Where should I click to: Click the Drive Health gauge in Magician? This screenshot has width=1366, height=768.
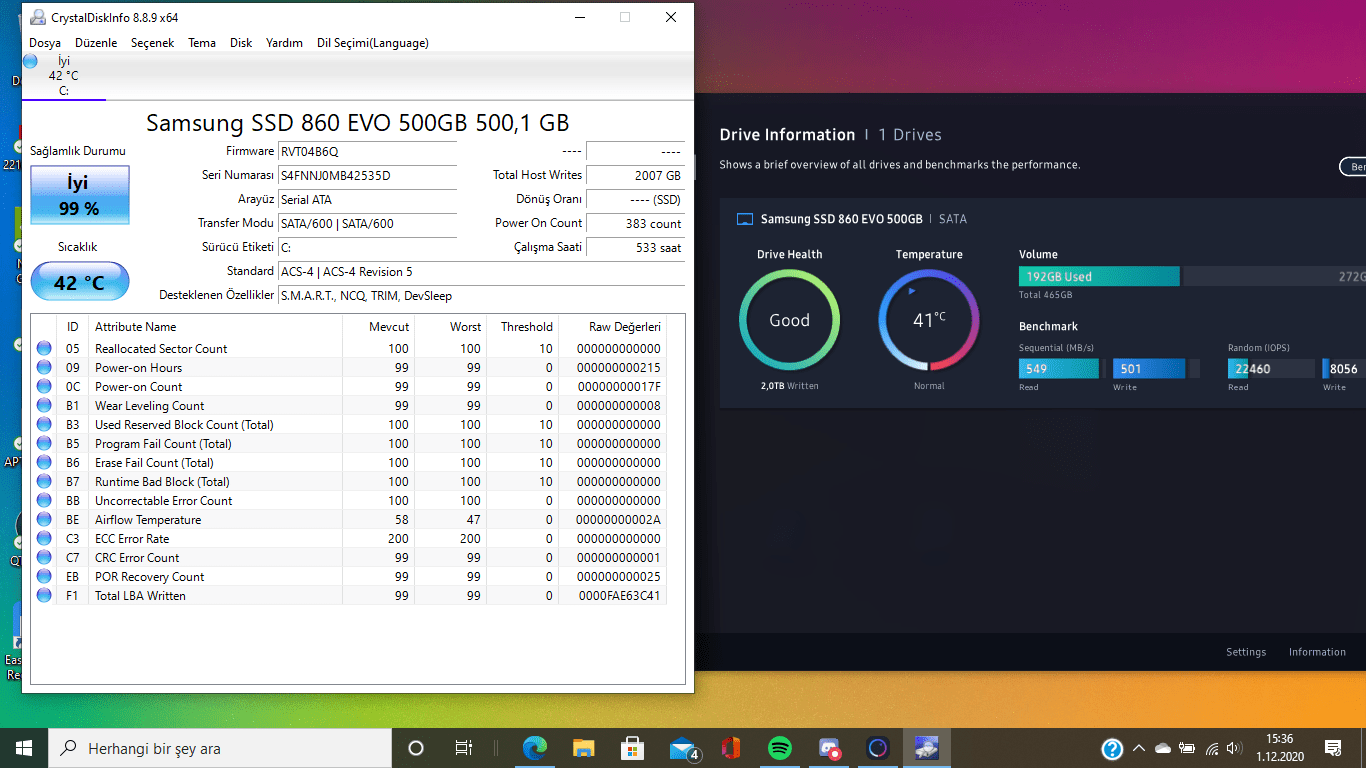coord(789,320)
